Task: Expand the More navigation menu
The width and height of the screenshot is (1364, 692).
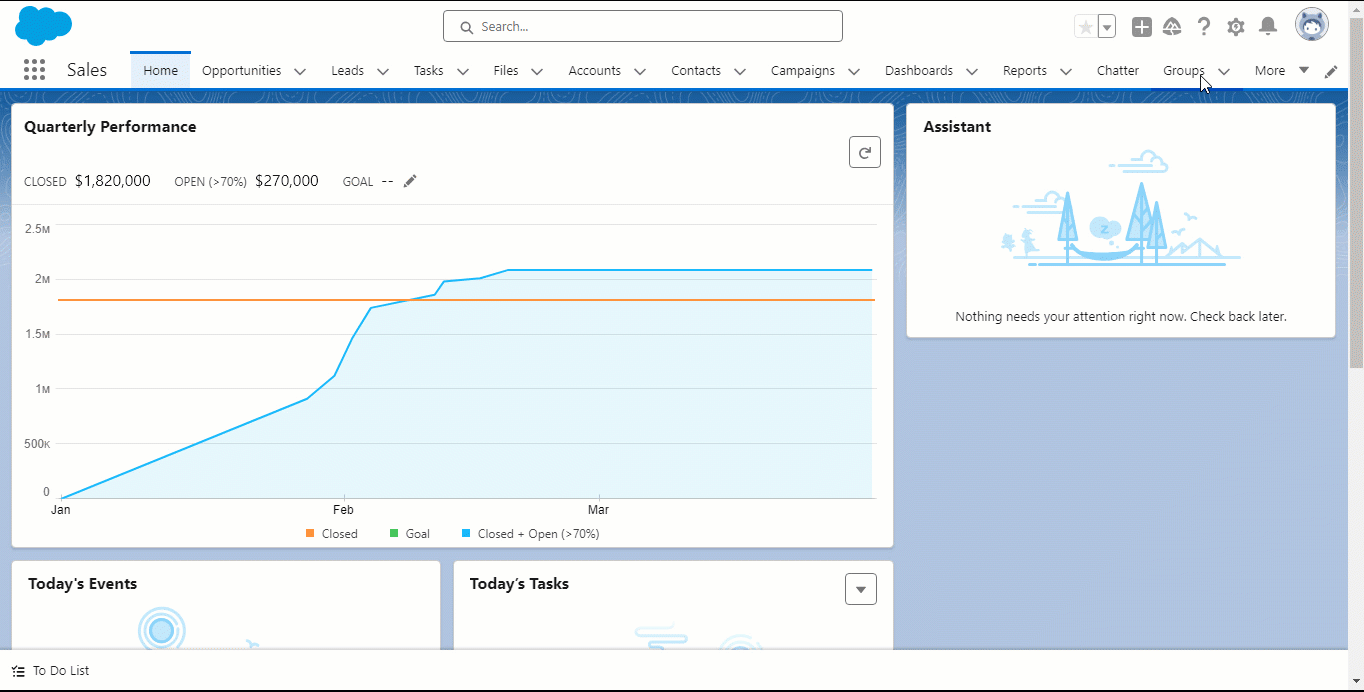Action: (1282, 70)
